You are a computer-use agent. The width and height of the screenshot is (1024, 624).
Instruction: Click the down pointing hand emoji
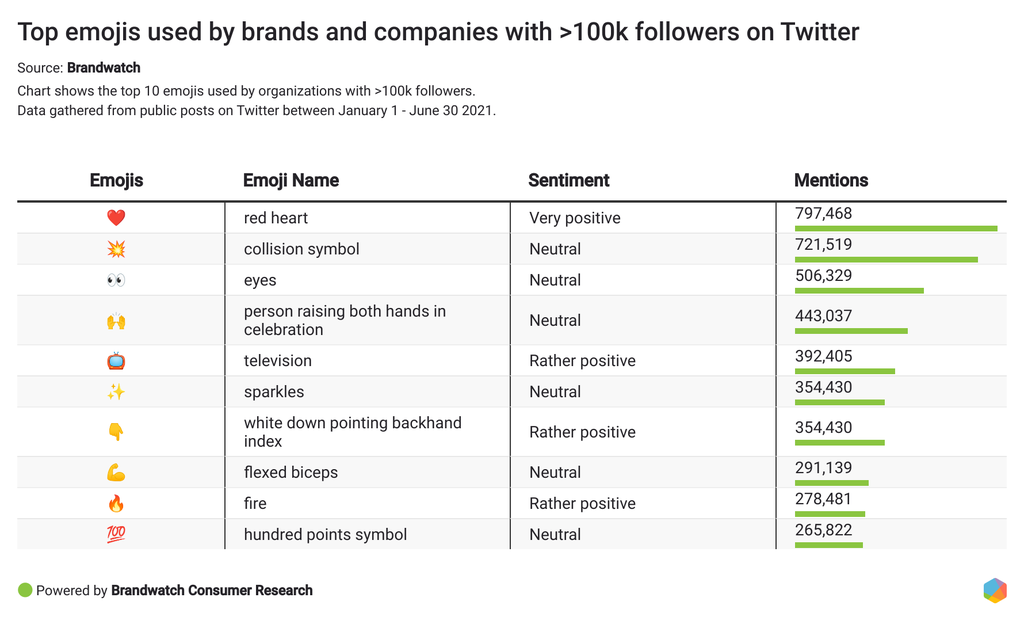pyautogui.click(x=116, y=432)
